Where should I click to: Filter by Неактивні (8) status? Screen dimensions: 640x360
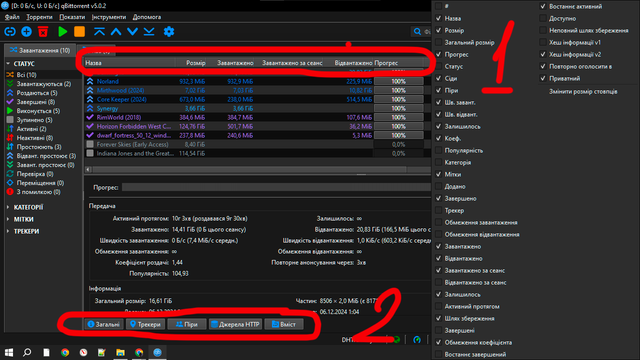pyautogui.click(x=35, y=138)
